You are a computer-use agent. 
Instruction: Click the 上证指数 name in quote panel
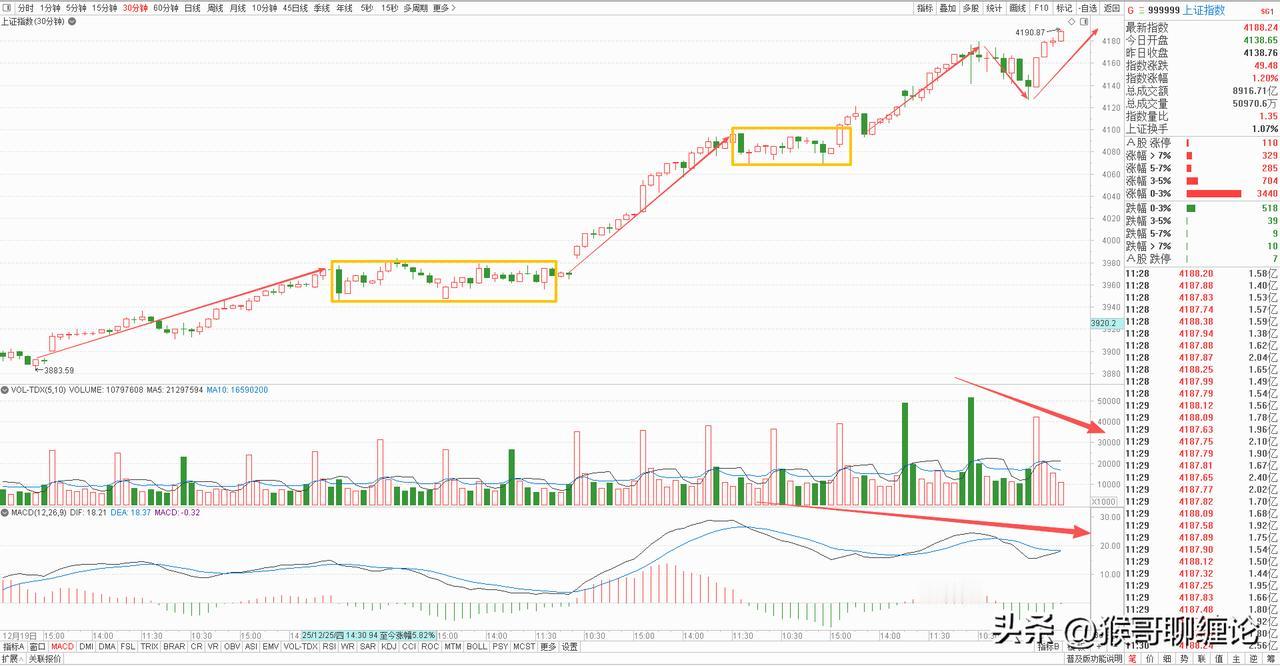(x=1204, y=9)
